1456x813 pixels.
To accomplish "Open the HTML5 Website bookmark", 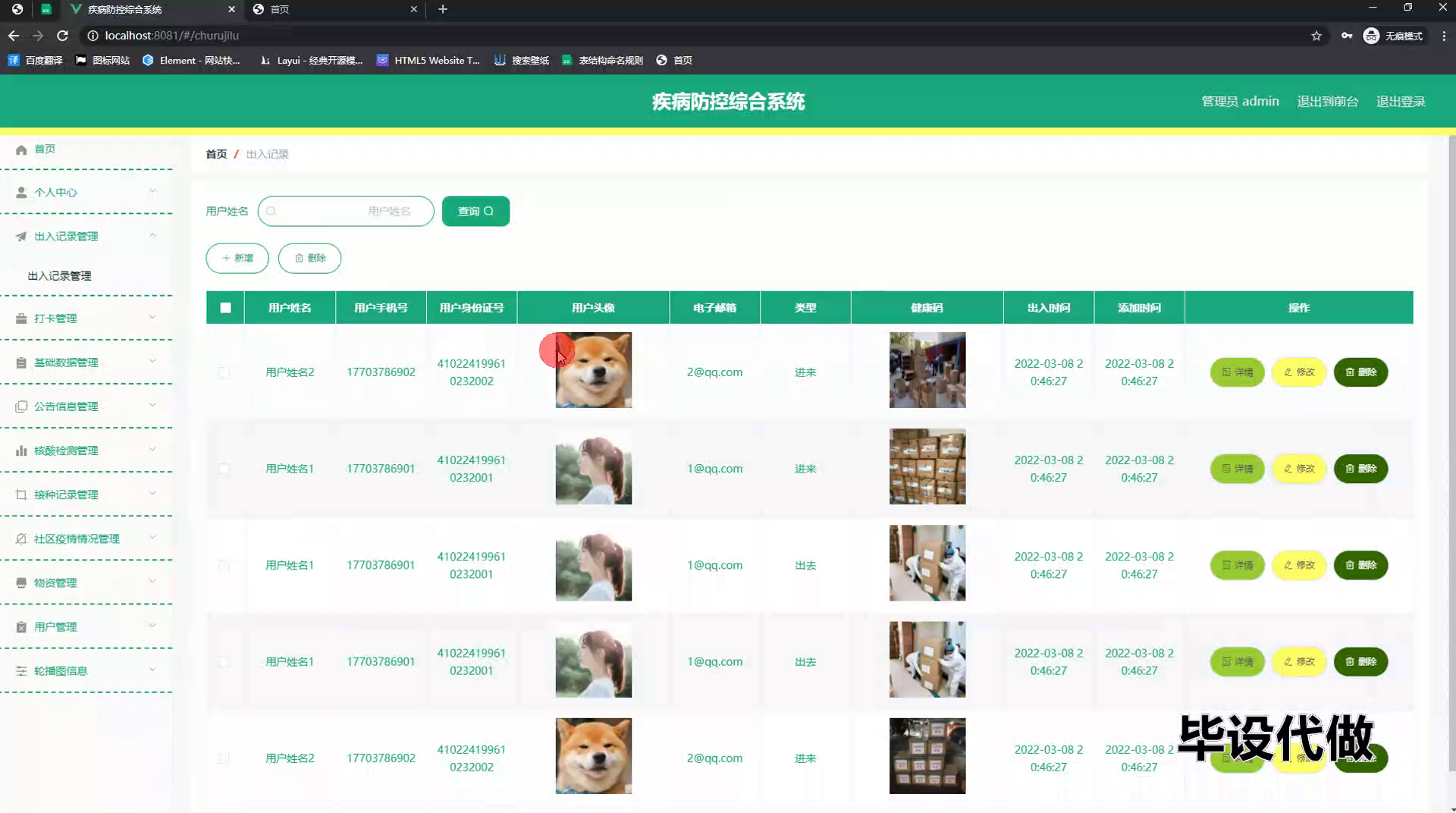I will (x=428, y=60).
